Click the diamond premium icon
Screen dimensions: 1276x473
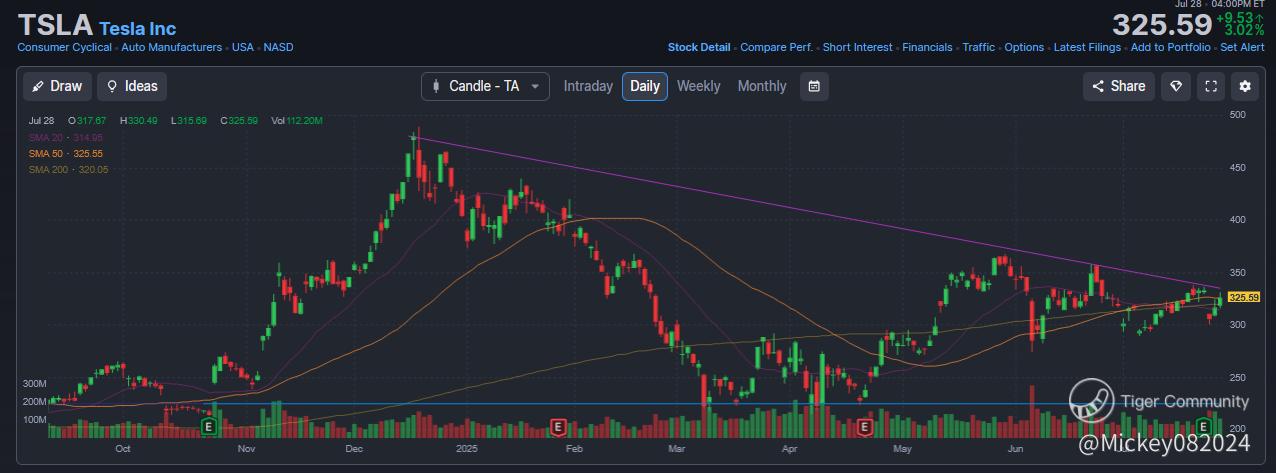coord(1176,86)
